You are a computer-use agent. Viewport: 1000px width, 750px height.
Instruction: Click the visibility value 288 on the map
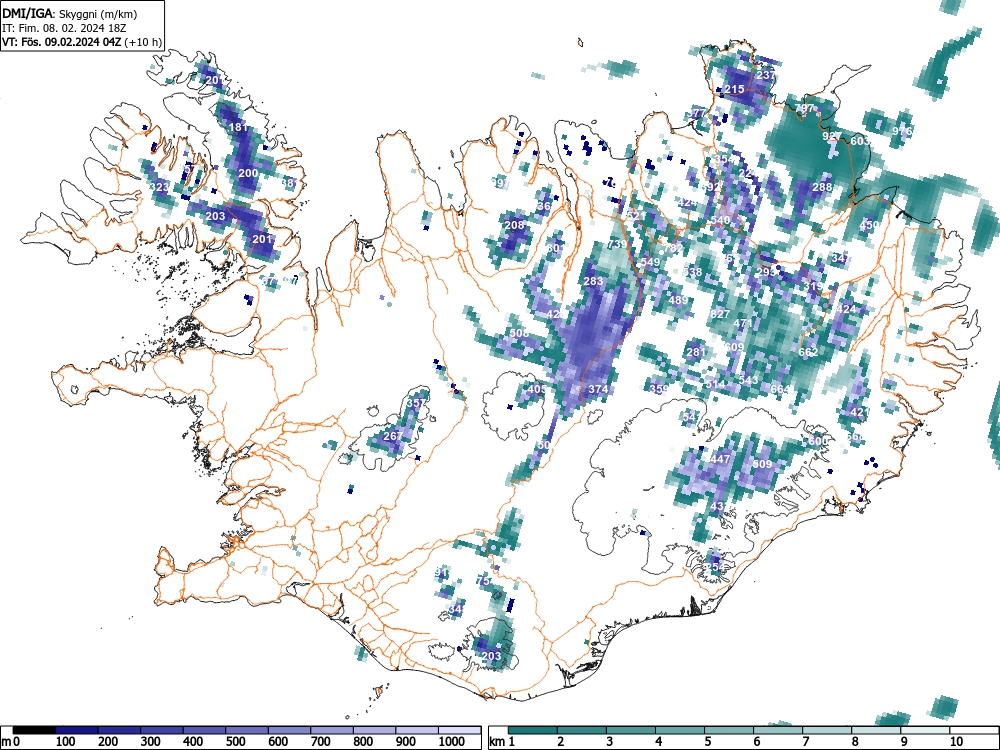822,187
